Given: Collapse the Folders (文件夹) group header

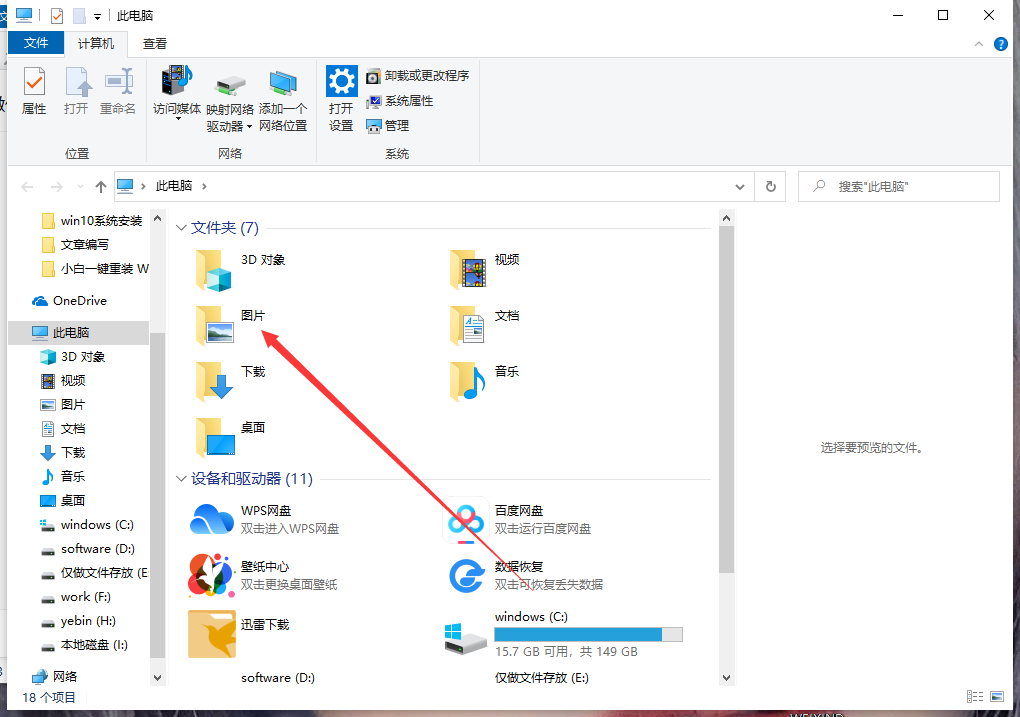Looking at the screenshot, I should (x=182, y=228).
